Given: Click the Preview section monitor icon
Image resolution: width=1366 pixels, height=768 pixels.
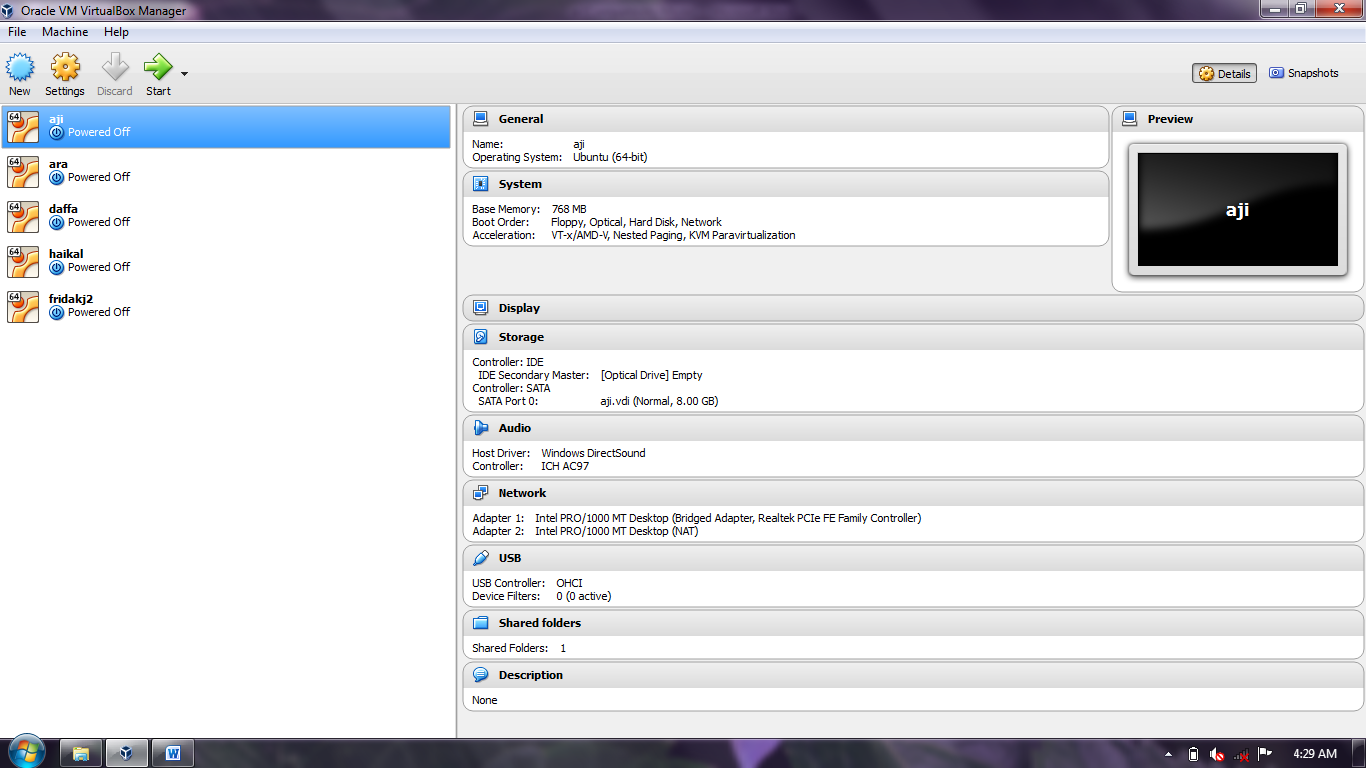Looking at the screenshot, I should click(x=1130, y=118).
